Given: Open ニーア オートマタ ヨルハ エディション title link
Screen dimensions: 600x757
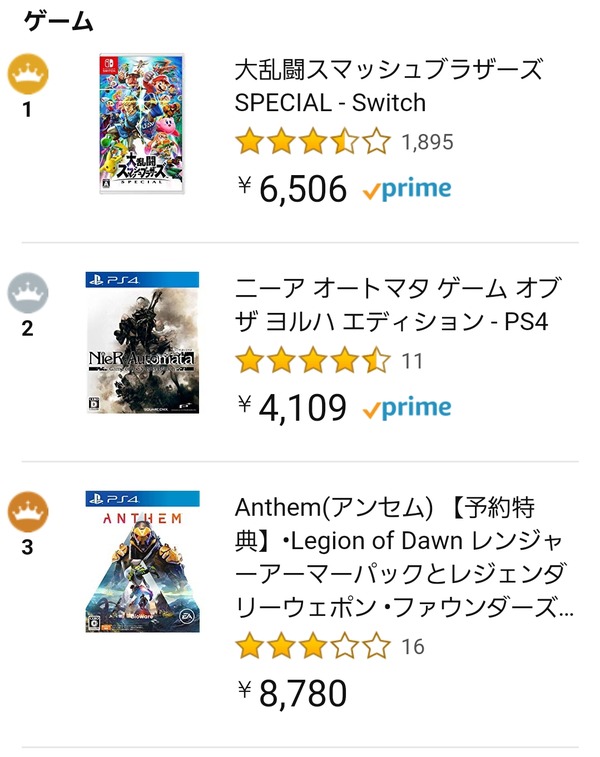Looking at the screenshot, I should click(399, 305).
